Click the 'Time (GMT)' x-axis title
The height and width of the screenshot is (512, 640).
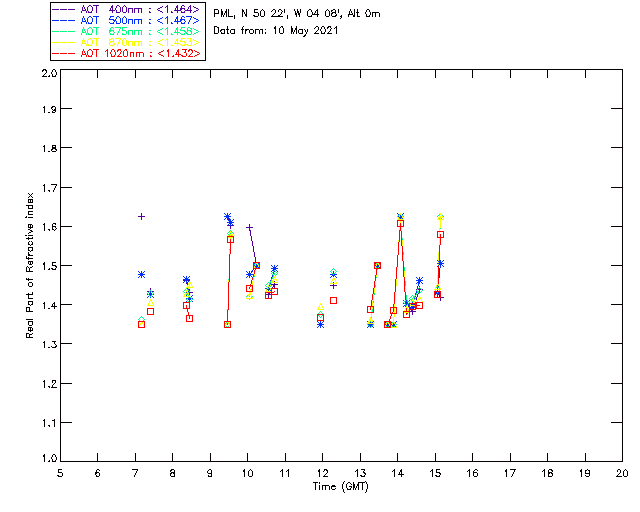(341, 487)
